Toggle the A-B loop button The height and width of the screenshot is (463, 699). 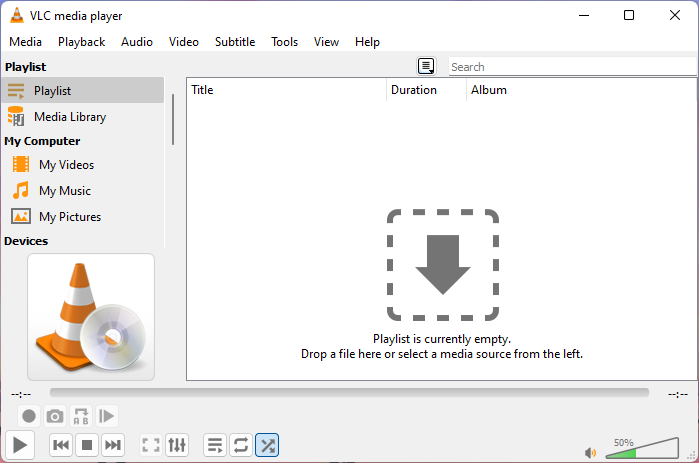point(81,416)
